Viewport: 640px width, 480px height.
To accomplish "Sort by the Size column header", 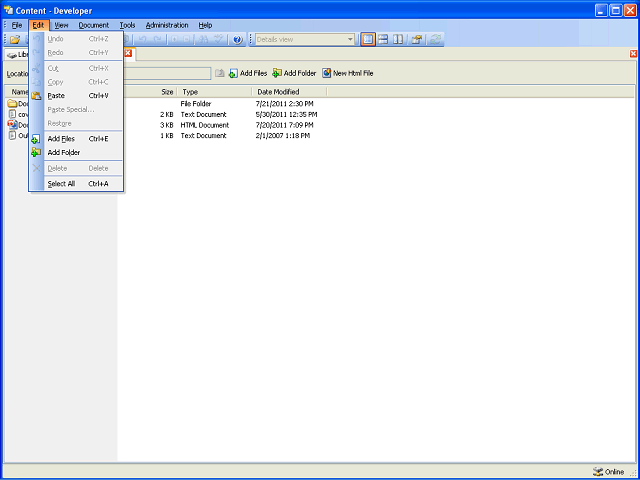I will (x=167, y=92).
